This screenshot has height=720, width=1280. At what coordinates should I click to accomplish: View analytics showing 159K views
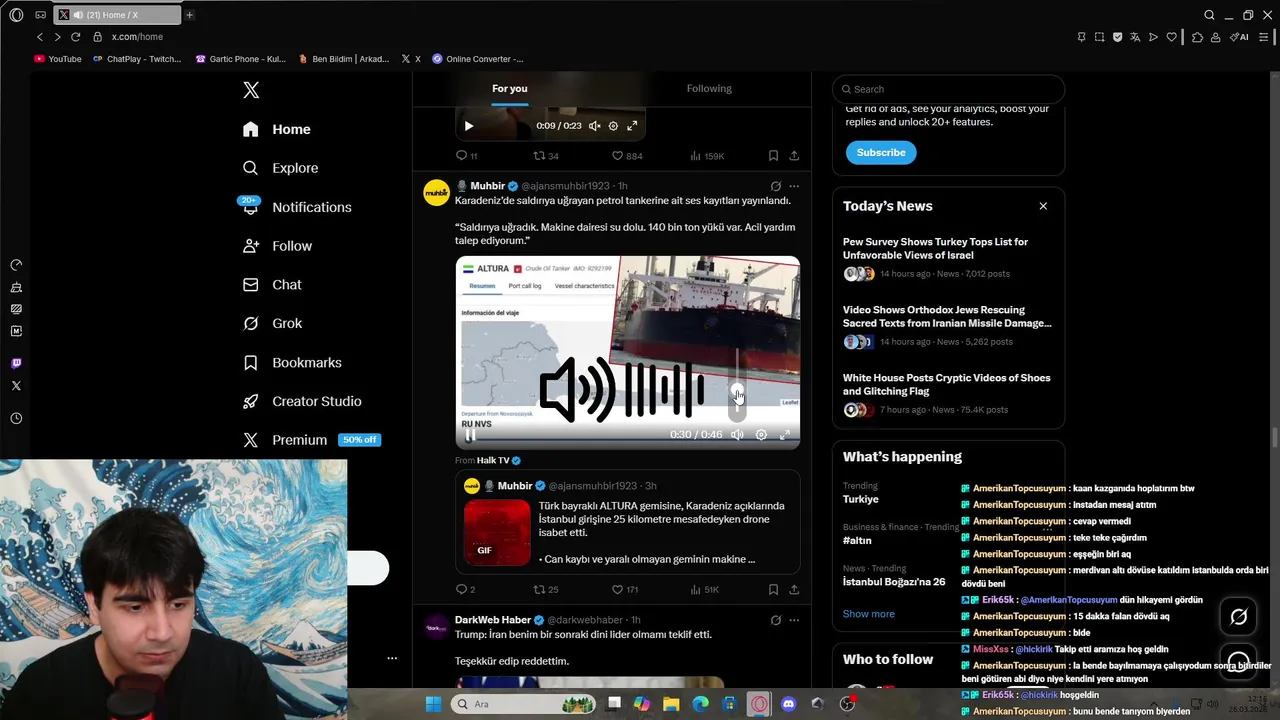[x=707, y=156]
